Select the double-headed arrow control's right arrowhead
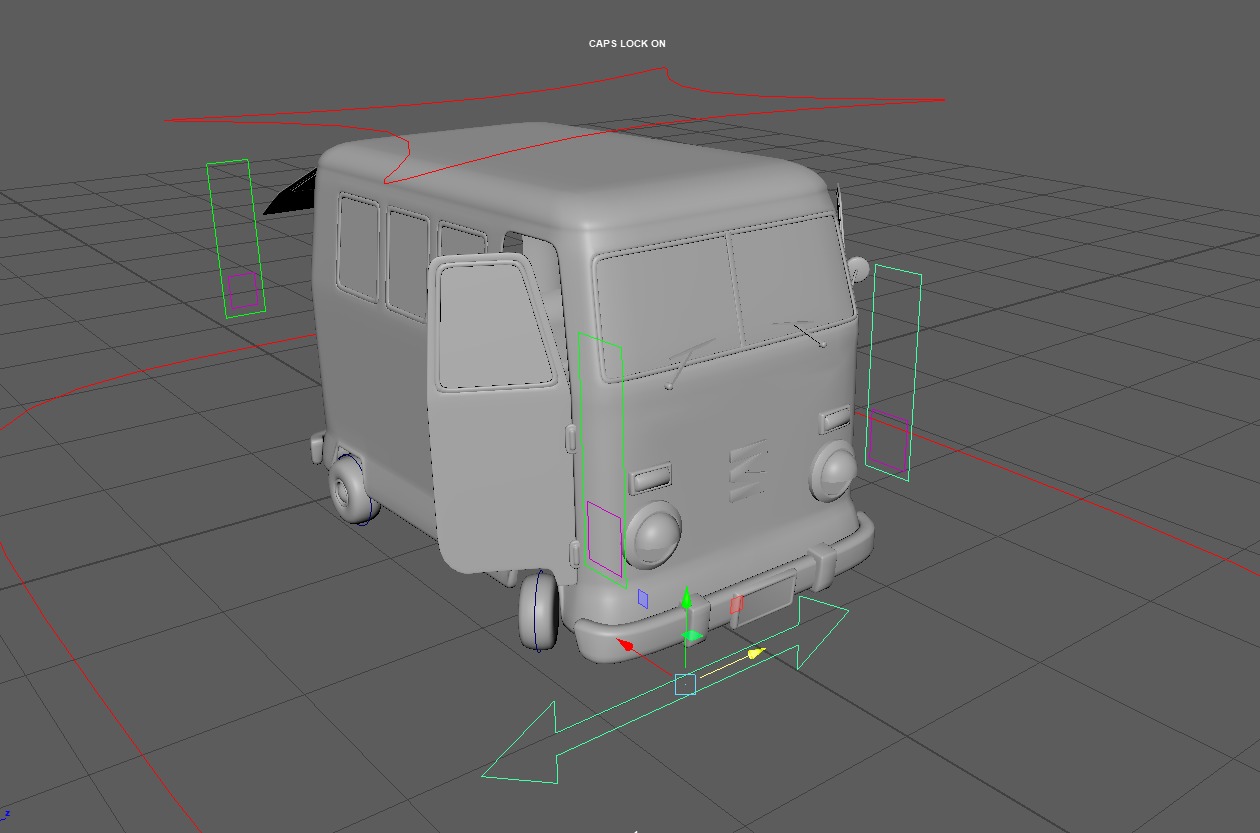The image size is (1260, 833). coord(823,630)
